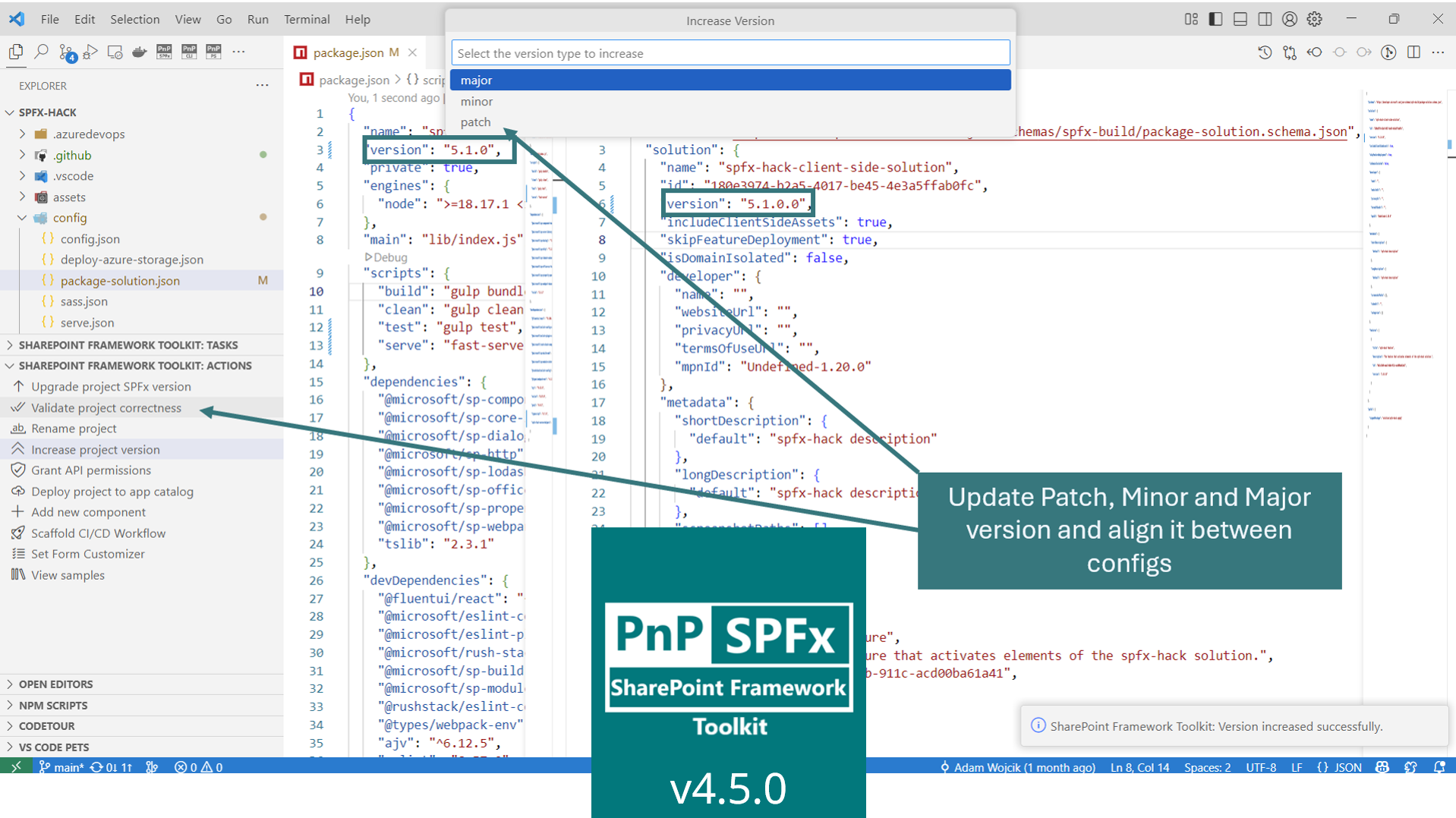Open the Search icon in the activity bar
Screen dimensions: 1456x818
click(x=40, y=52)
